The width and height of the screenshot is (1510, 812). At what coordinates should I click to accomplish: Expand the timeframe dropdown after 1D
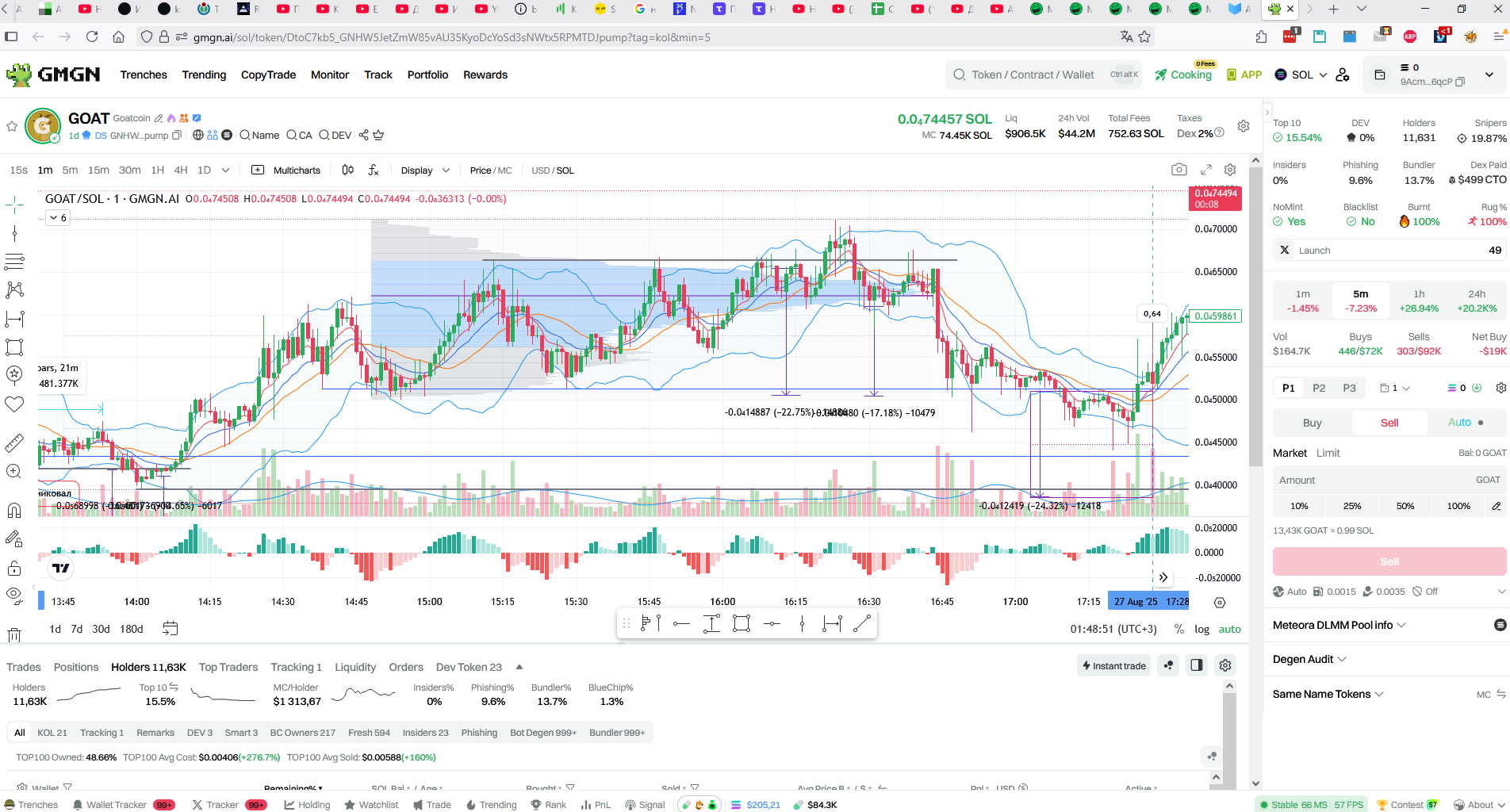[225, 170]
